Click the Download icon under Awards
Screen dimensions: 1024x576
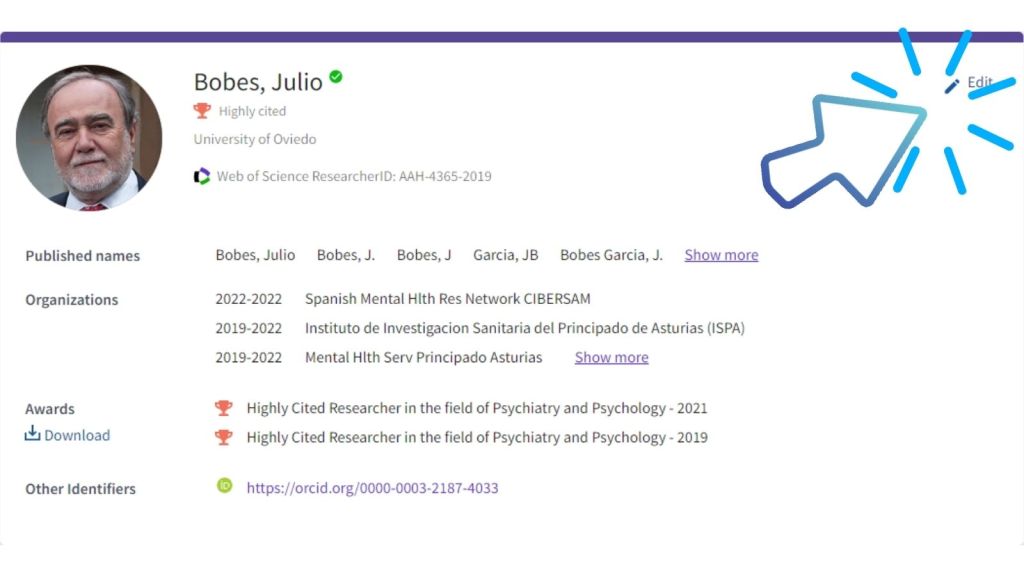click(33, 434)
